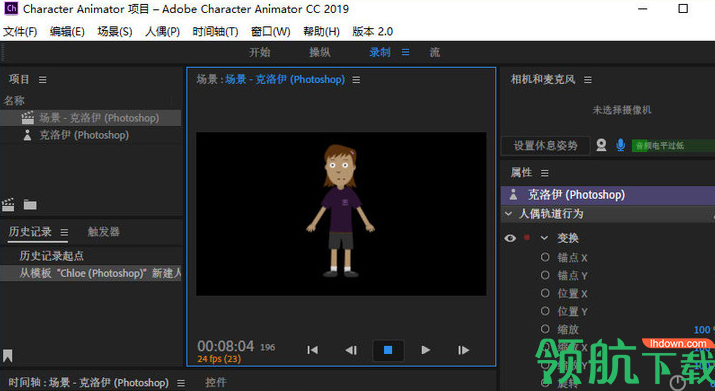
Task: Click the timecode 00:08:04
Action: click(225, 346)
